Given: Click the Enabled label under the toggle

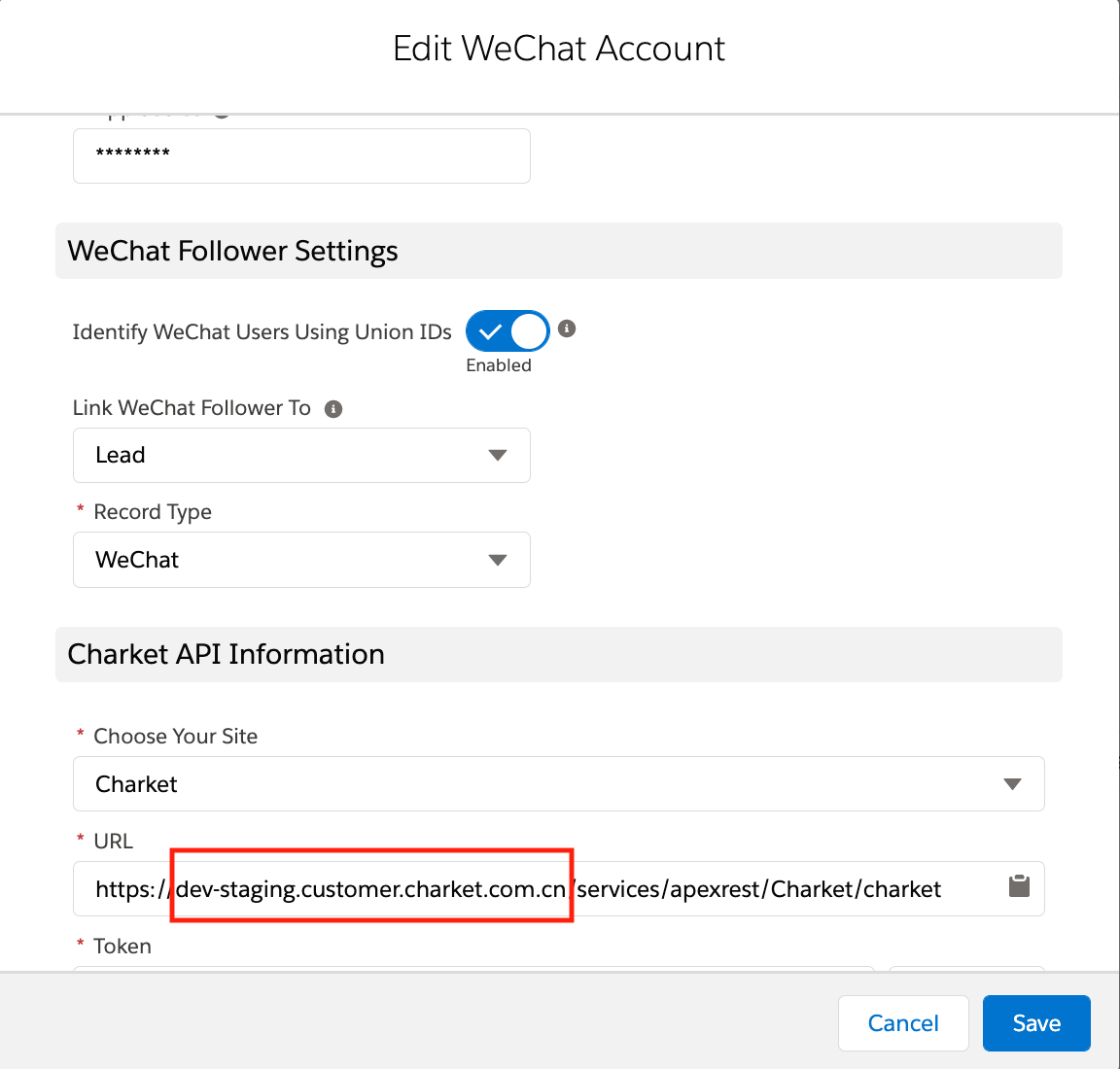Looking at the screenshot, I should (x=499, y=365).
